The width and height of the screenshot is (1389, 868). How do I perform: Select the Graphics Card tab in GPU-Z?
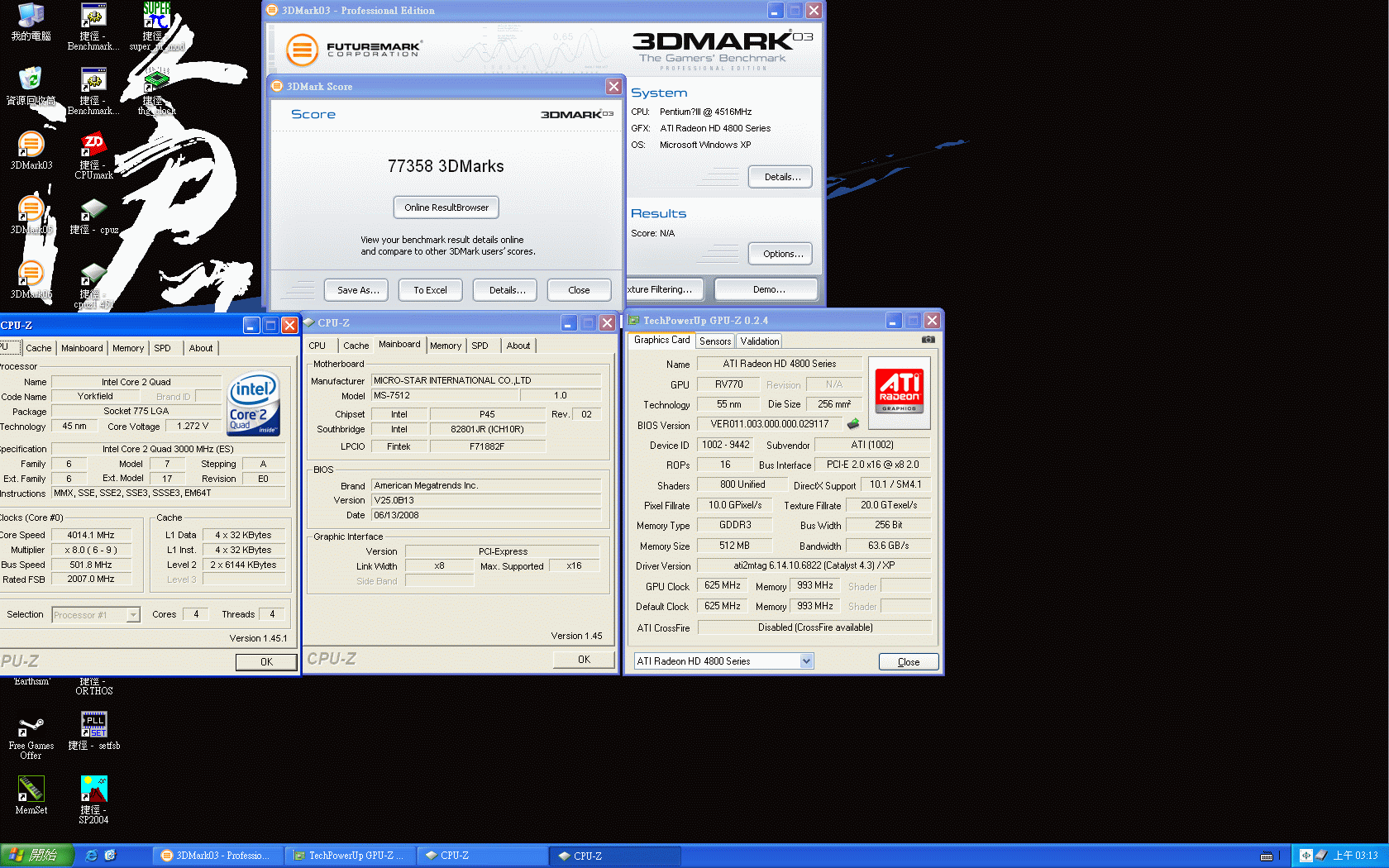661,340
